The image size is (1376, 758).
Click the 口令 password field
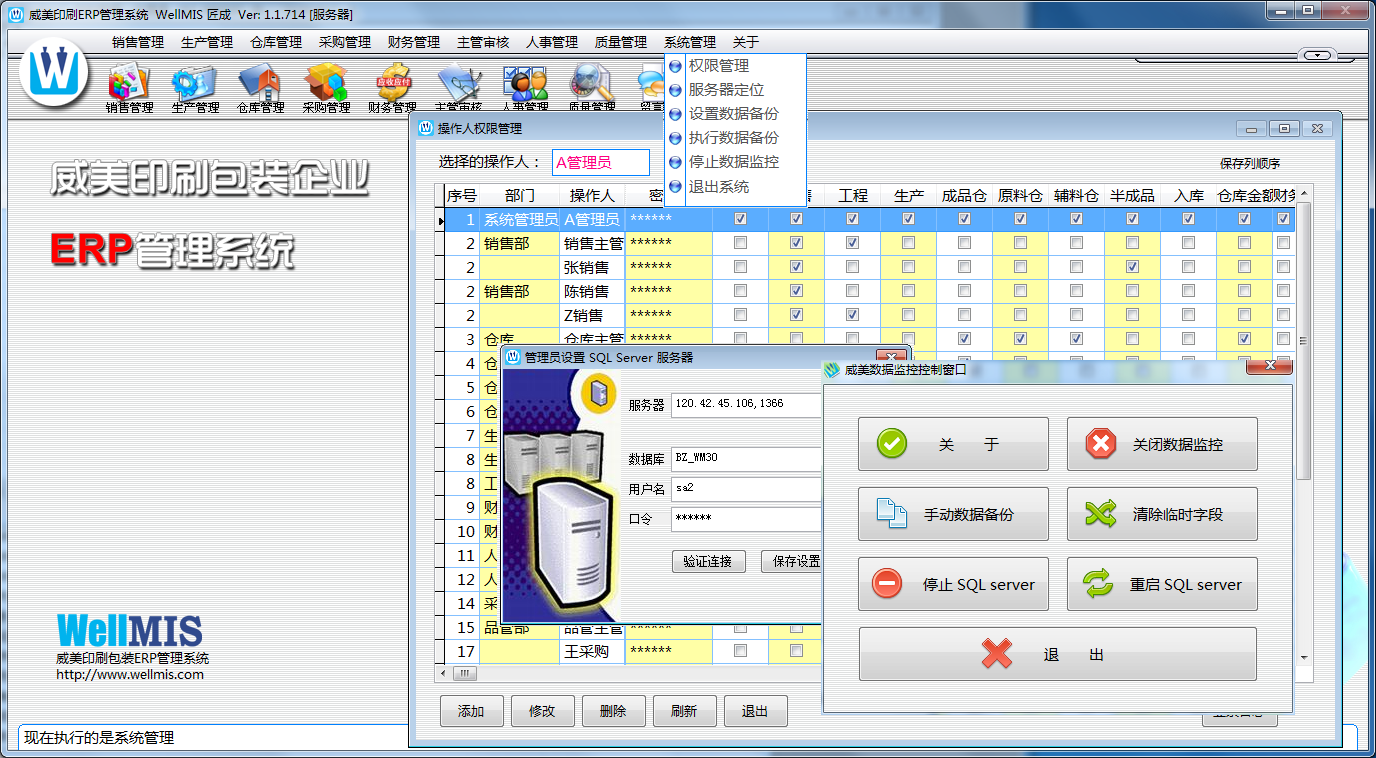coord(746,518)
